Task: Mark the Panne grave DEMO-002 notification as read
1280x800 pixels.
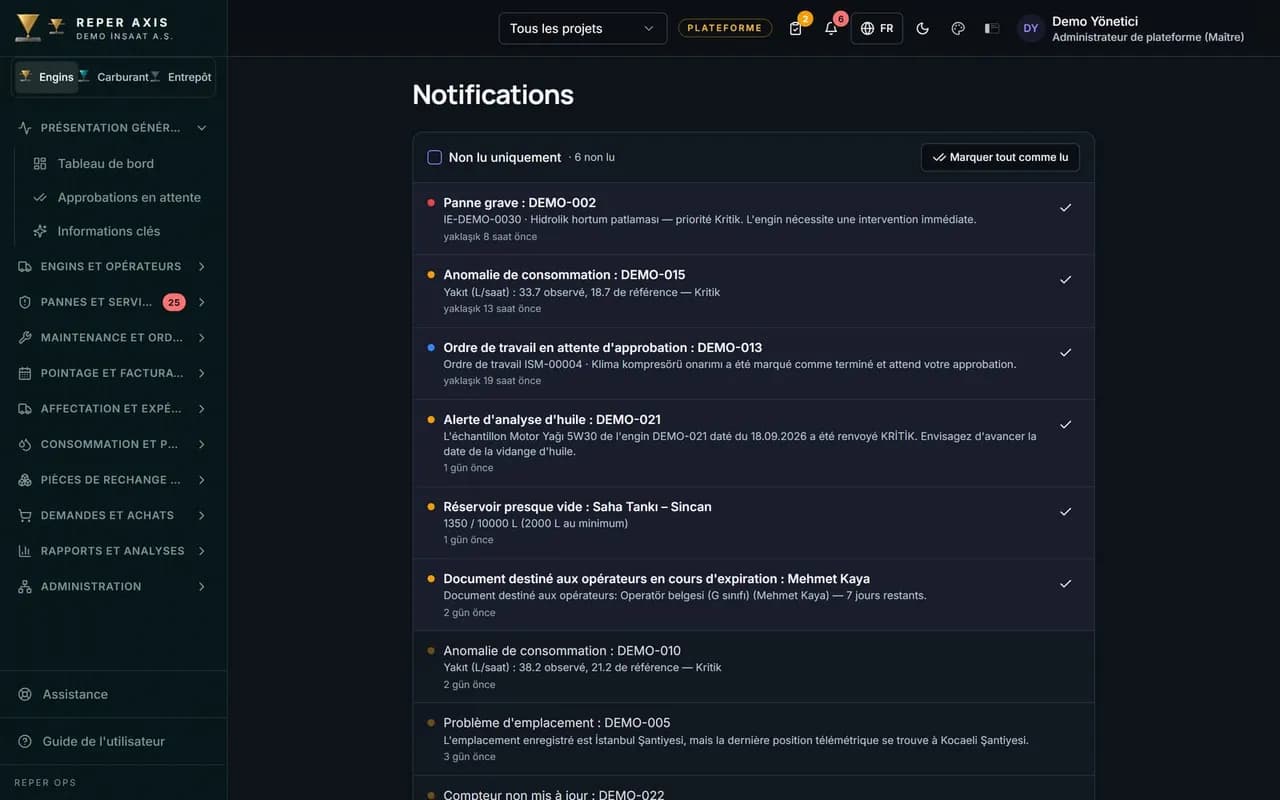Action: 1065,207
